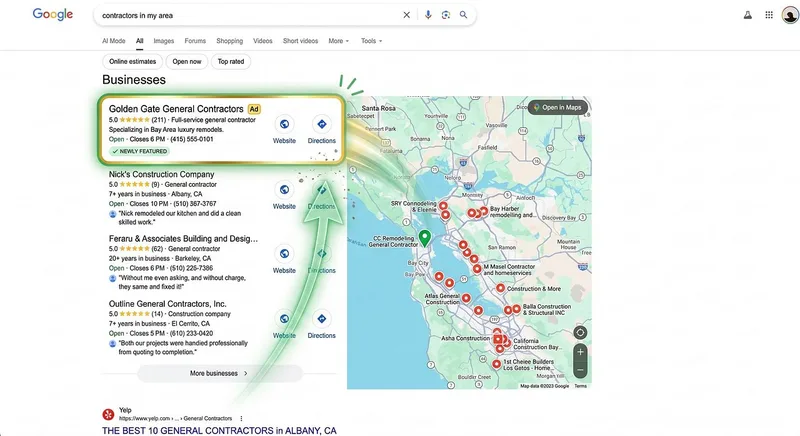This screenshot has height=436, width=800.
Task: Click the Google logo
Action: tap(53, 14)
